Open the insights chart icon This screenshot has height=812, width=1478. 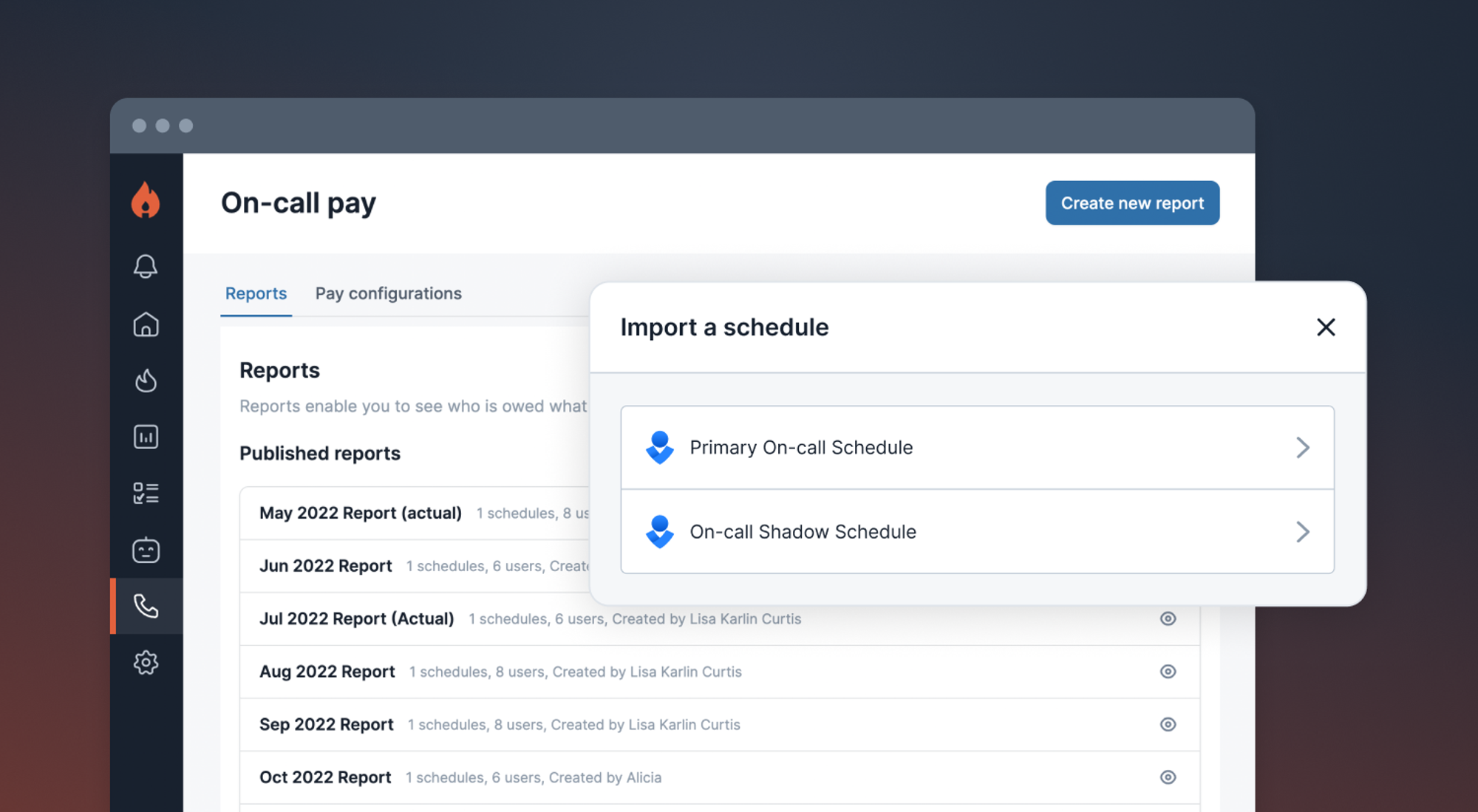coord(146,437)
